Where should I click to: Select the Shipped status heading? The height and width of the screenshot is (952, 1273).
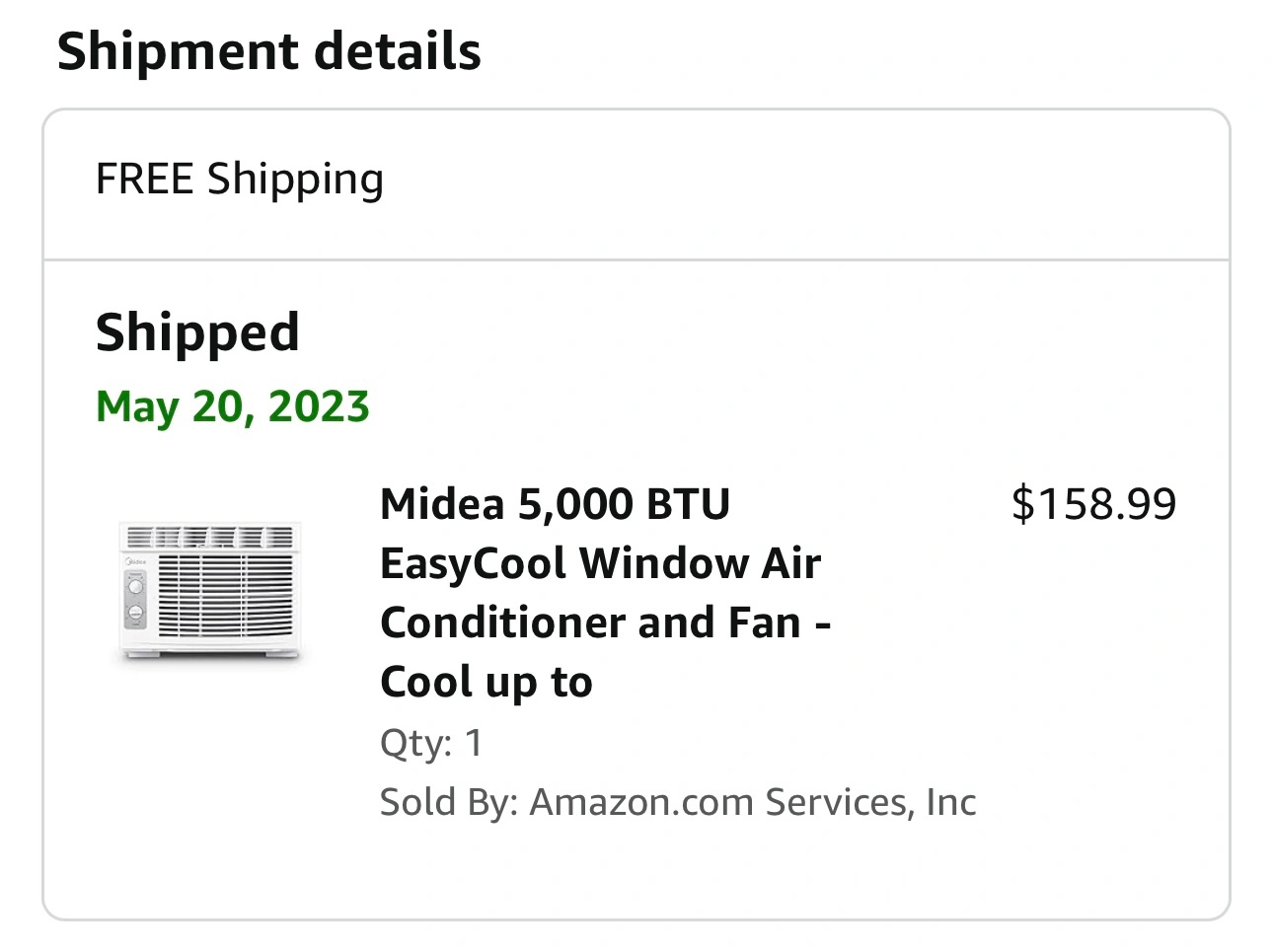point(197,333)
